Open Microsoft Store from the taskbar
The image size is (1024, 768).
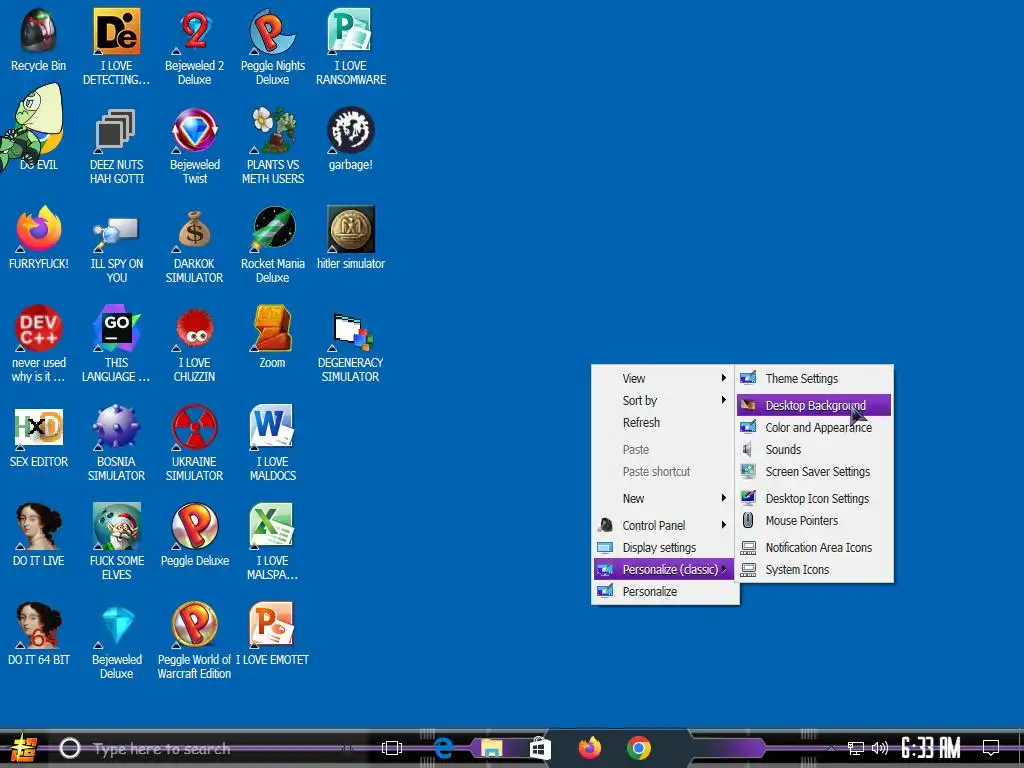click(x=539, y=748)
